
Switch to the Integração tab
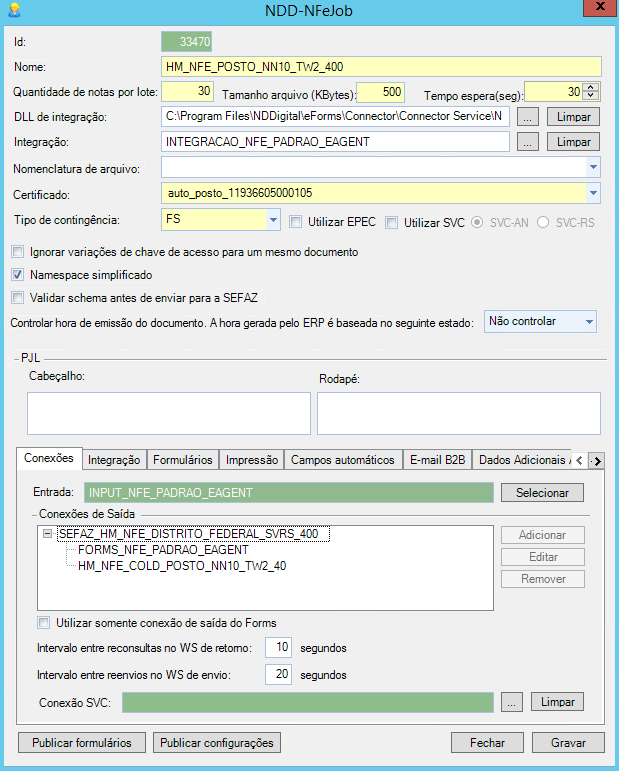(x=114, y=460)
